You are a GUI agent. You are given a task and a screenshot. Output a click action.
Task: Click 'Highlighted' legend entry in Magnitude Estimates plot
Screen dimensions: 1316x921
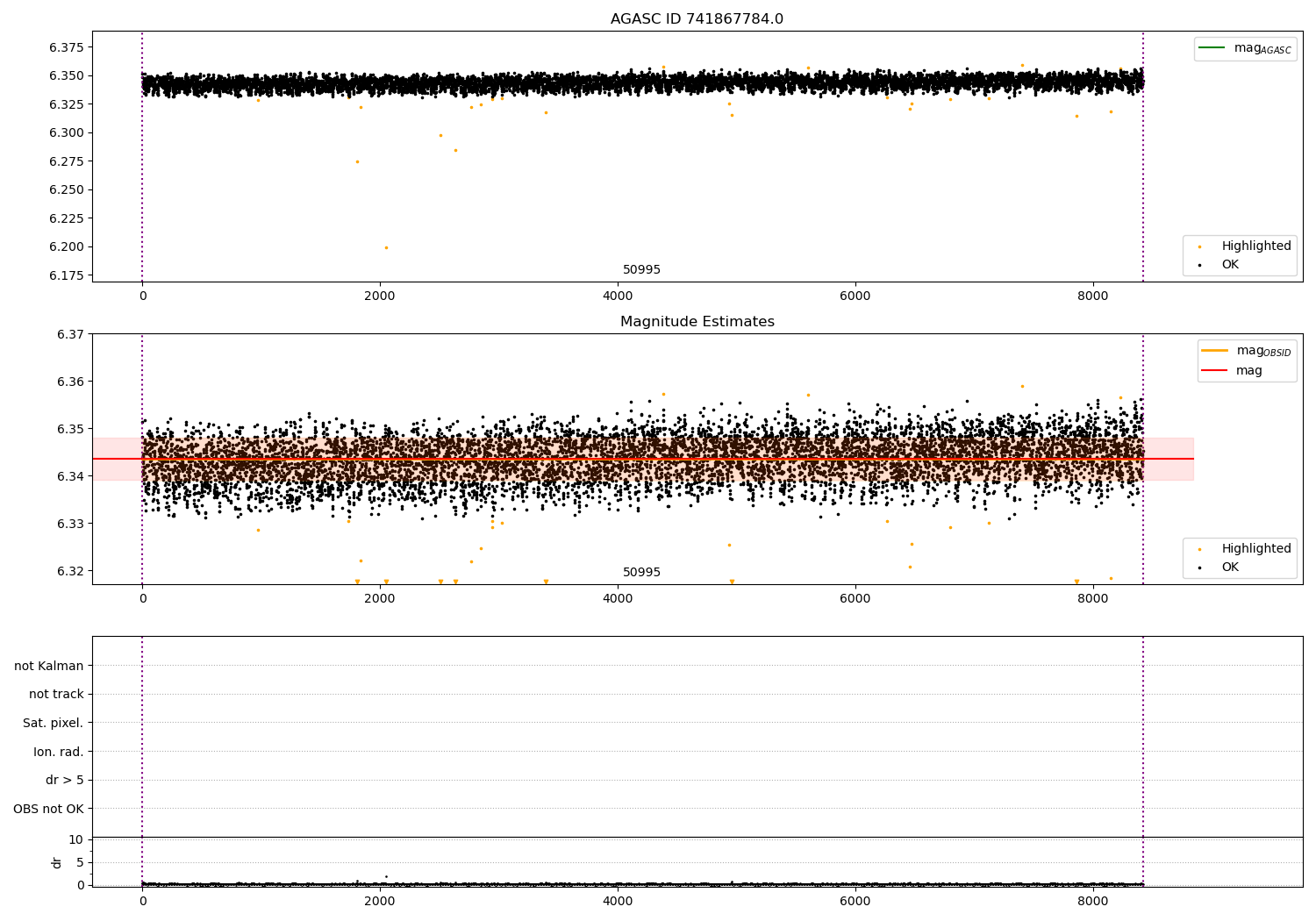(x=1255, y=549)
